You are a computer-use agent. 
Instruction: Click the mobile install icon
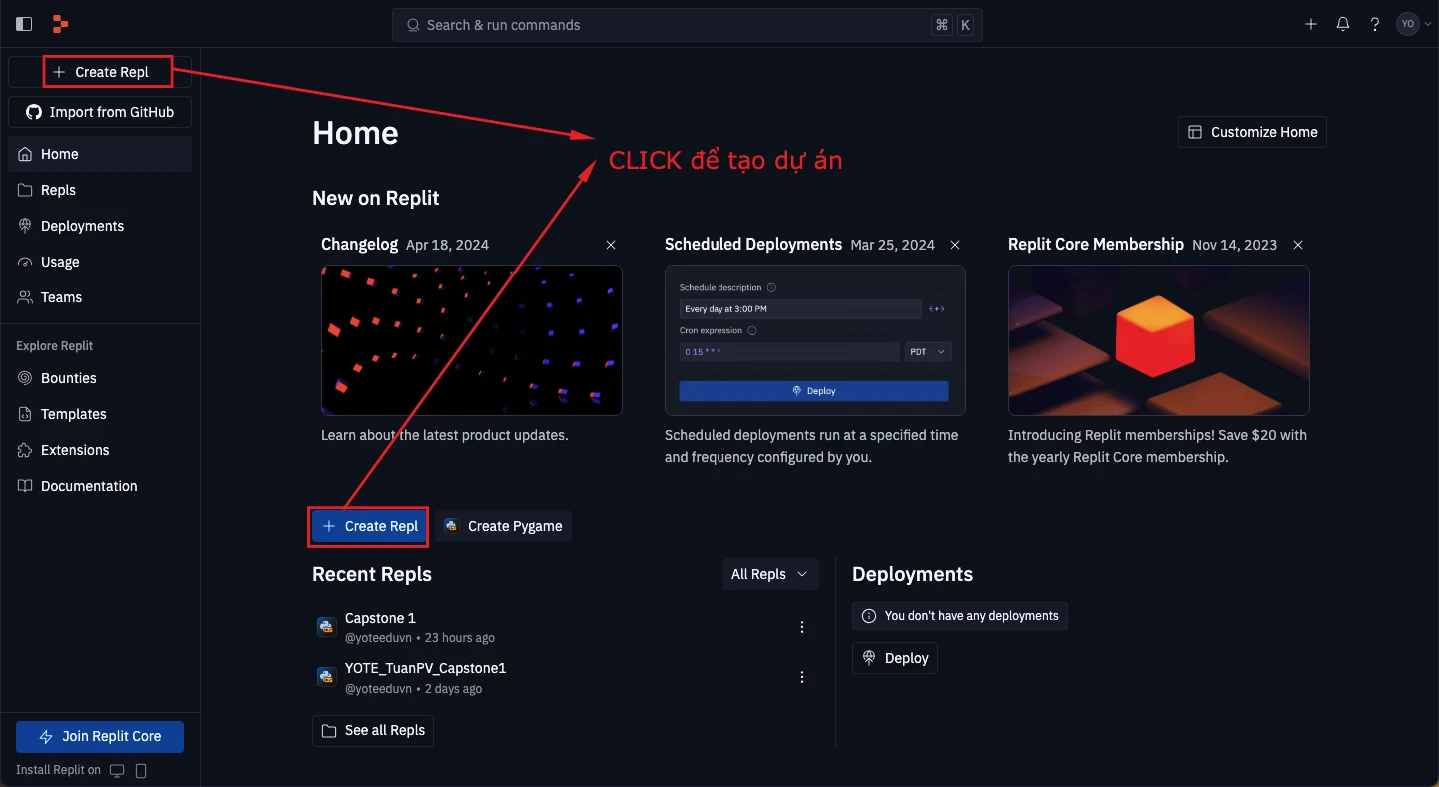(x=141, y=770)
